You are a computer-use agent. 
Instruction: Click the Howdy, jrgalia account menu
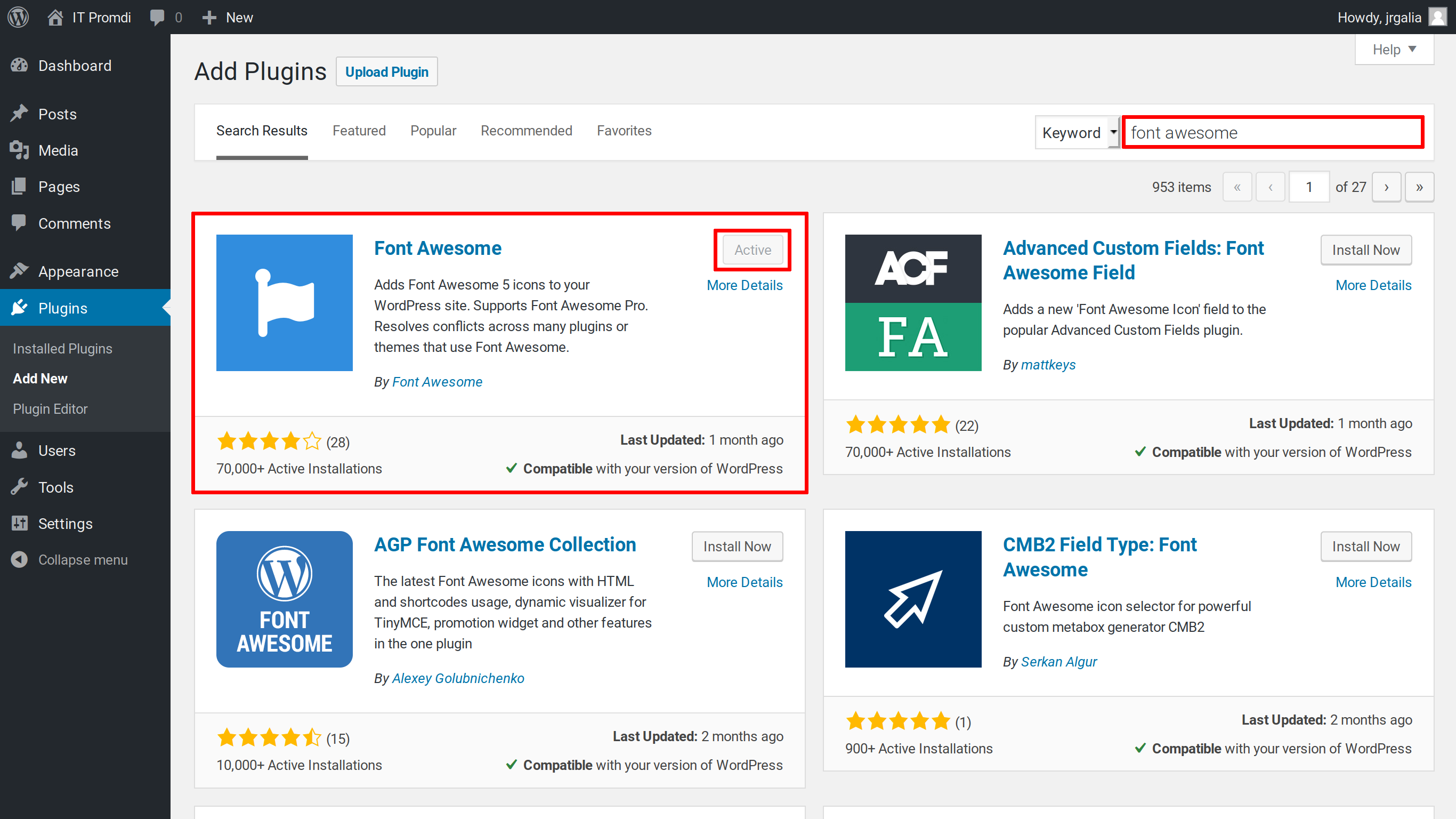coord(1392,17)
